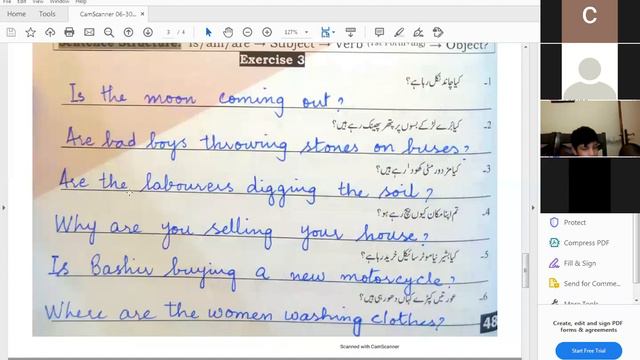Open the Edit menu
This screenshot has height=360, width=640.
tap(22, 2)
